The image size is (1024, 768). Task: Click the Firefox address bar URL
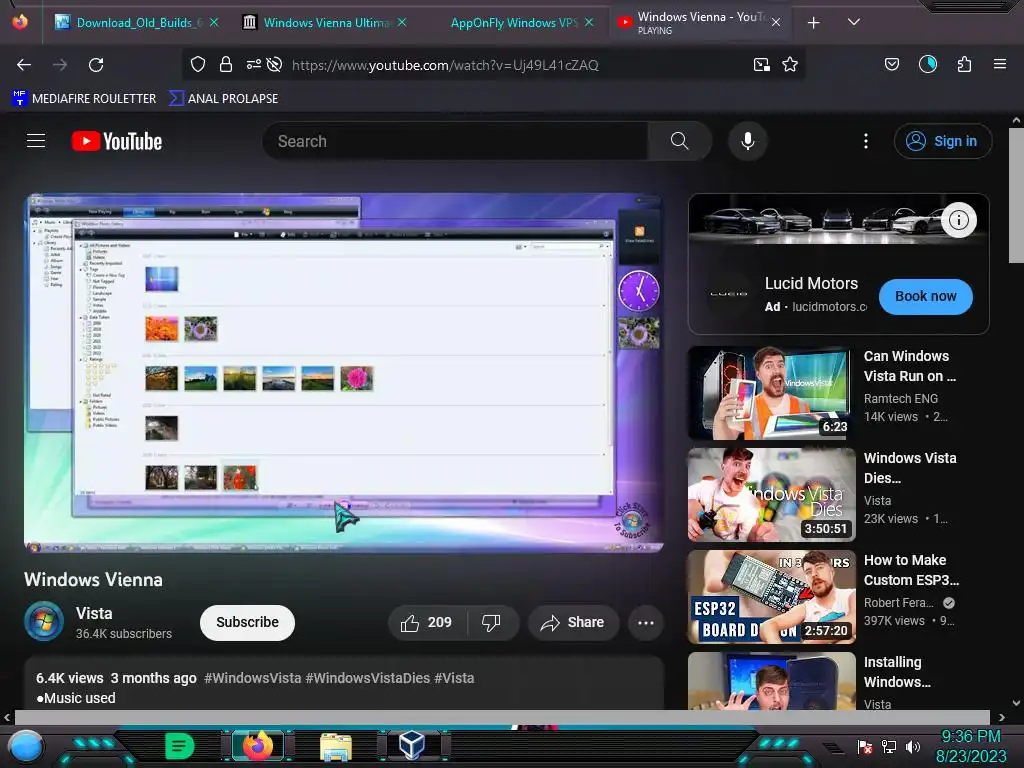coord(445,65)
